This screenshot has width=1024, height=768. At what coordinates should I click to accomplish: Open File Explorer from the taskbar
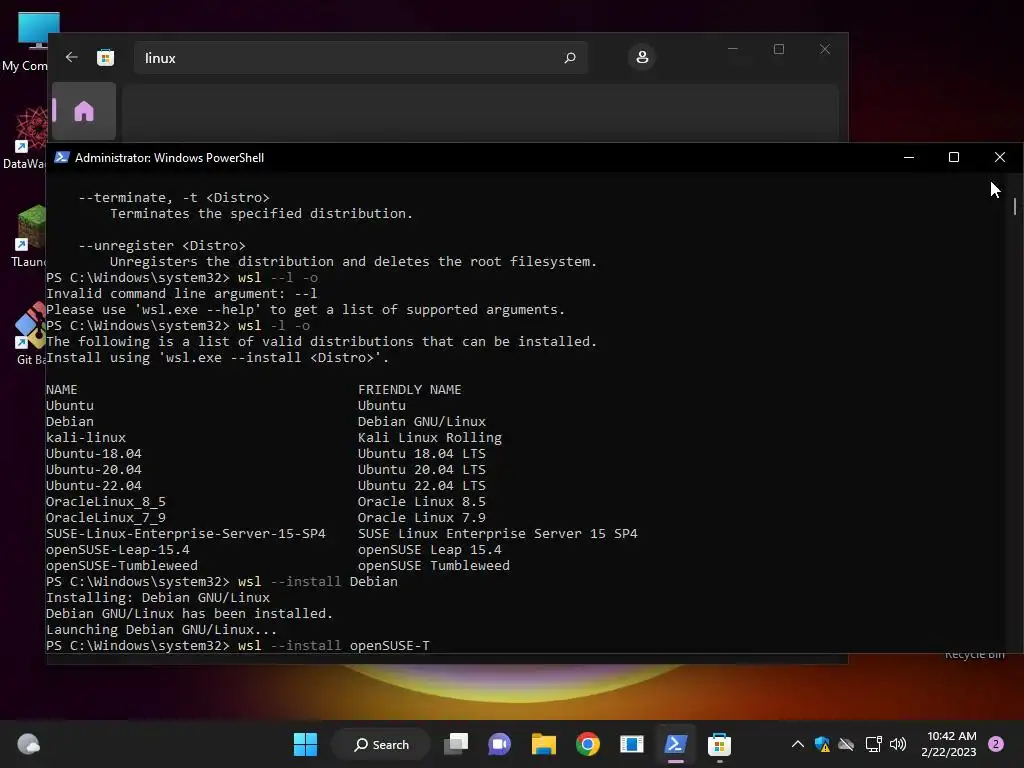(x=543, y=744)
